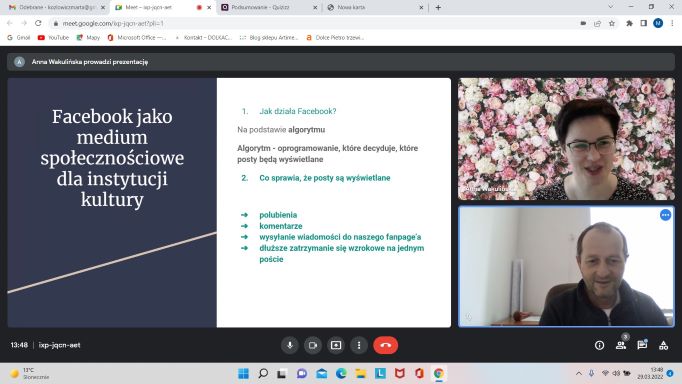Bookmark this page with star icon
The height and width of the screenshot is (384, 682).
(612, 23)
